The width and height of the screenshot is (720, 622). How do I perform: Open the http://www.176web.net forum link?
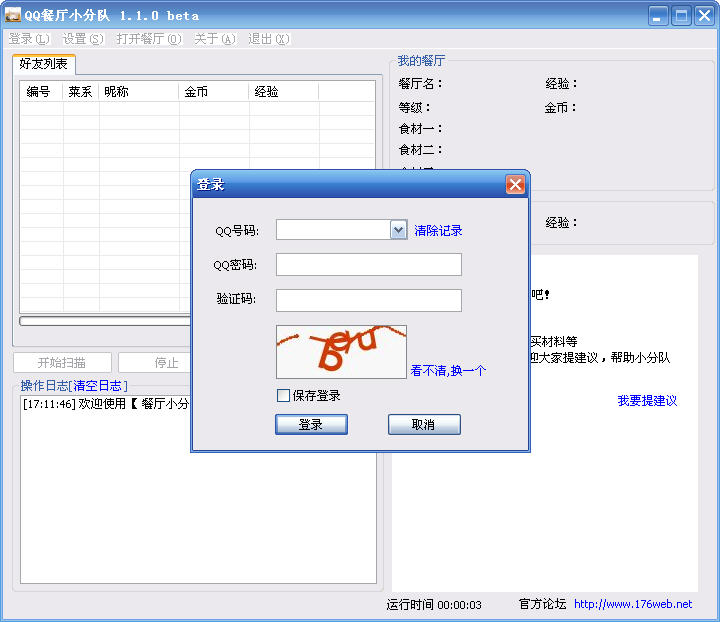point(633,604)
